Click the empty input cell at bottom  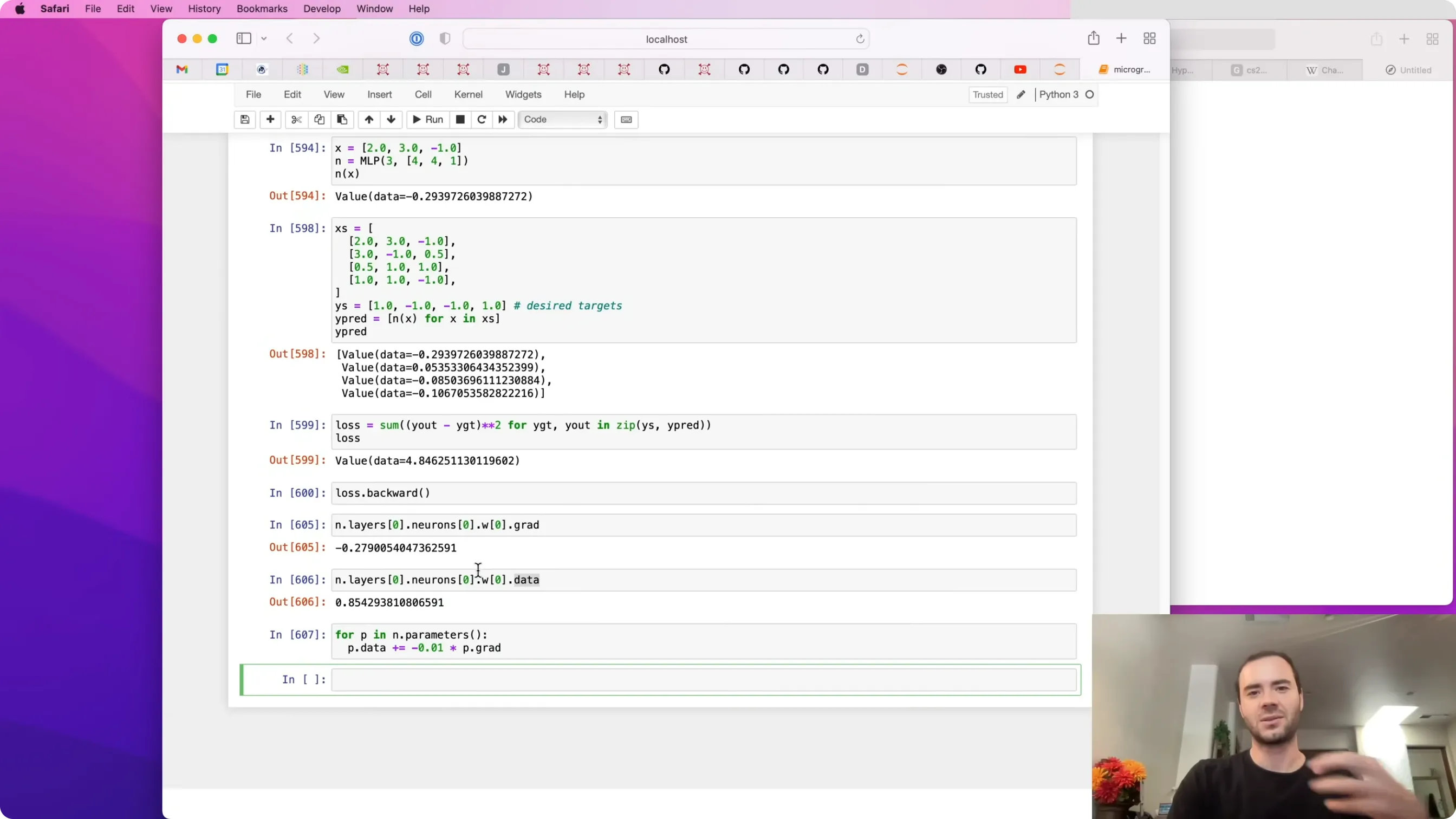tap(704, 679)
